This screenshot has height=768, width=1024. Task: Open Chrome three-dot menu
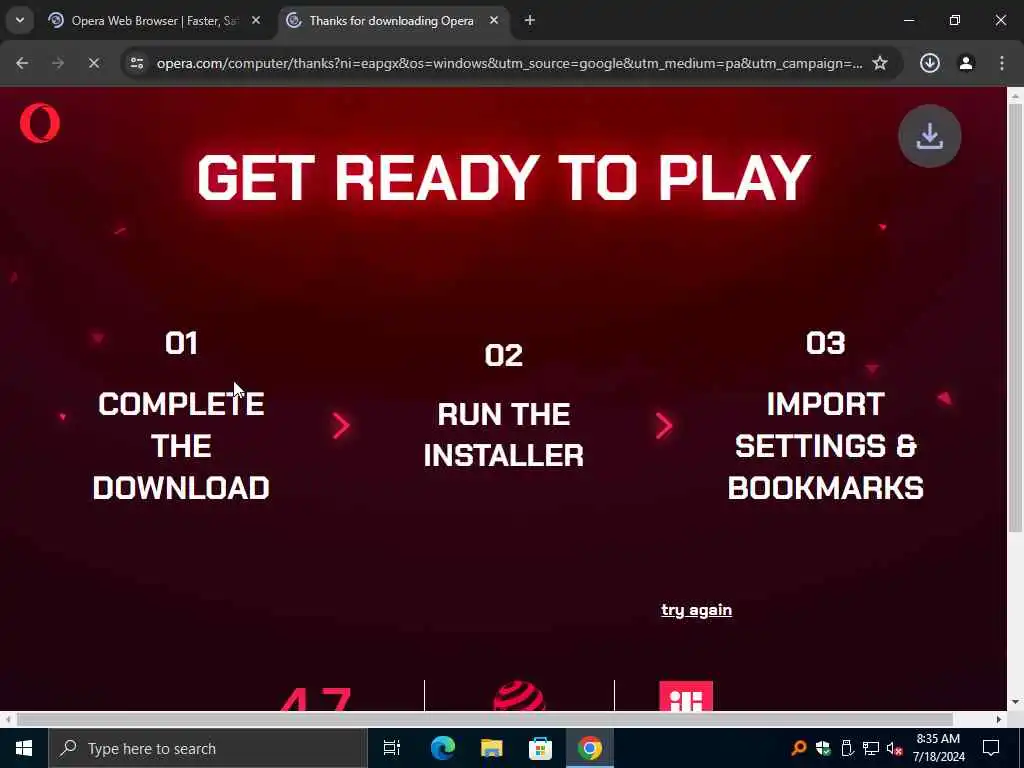(x=1002, y=63)
